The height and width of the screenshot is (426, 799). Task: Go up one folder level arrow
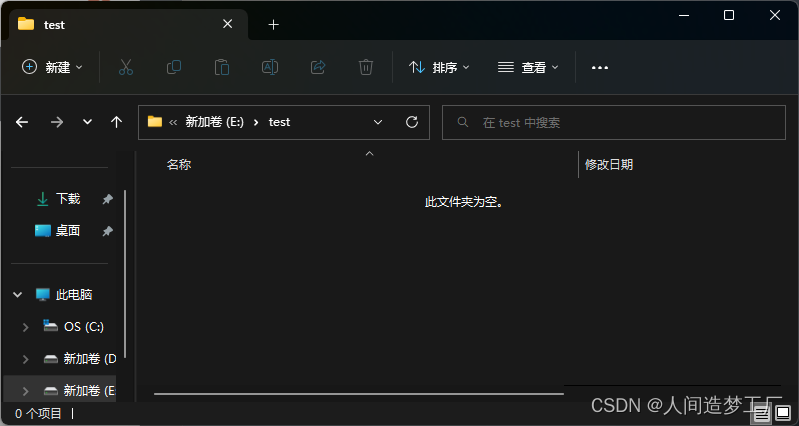click(x=117, y=122)
